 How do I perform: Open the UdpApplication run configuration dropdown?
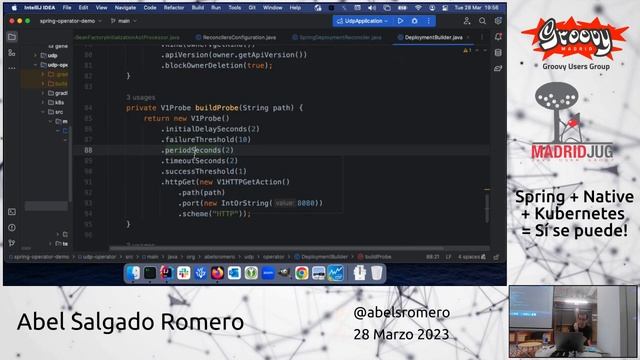click(x=362, y=21)
